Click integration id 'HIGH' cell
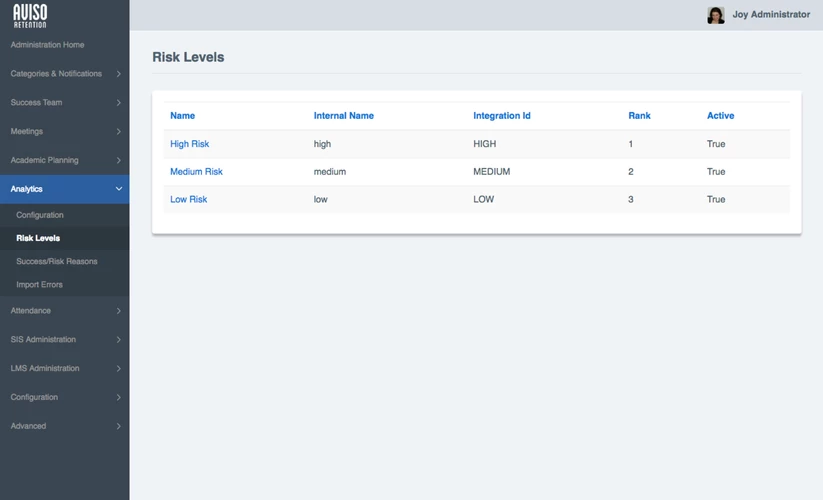Image resolution: width=823 pixels, height=500 pixels. pos(484,144)
